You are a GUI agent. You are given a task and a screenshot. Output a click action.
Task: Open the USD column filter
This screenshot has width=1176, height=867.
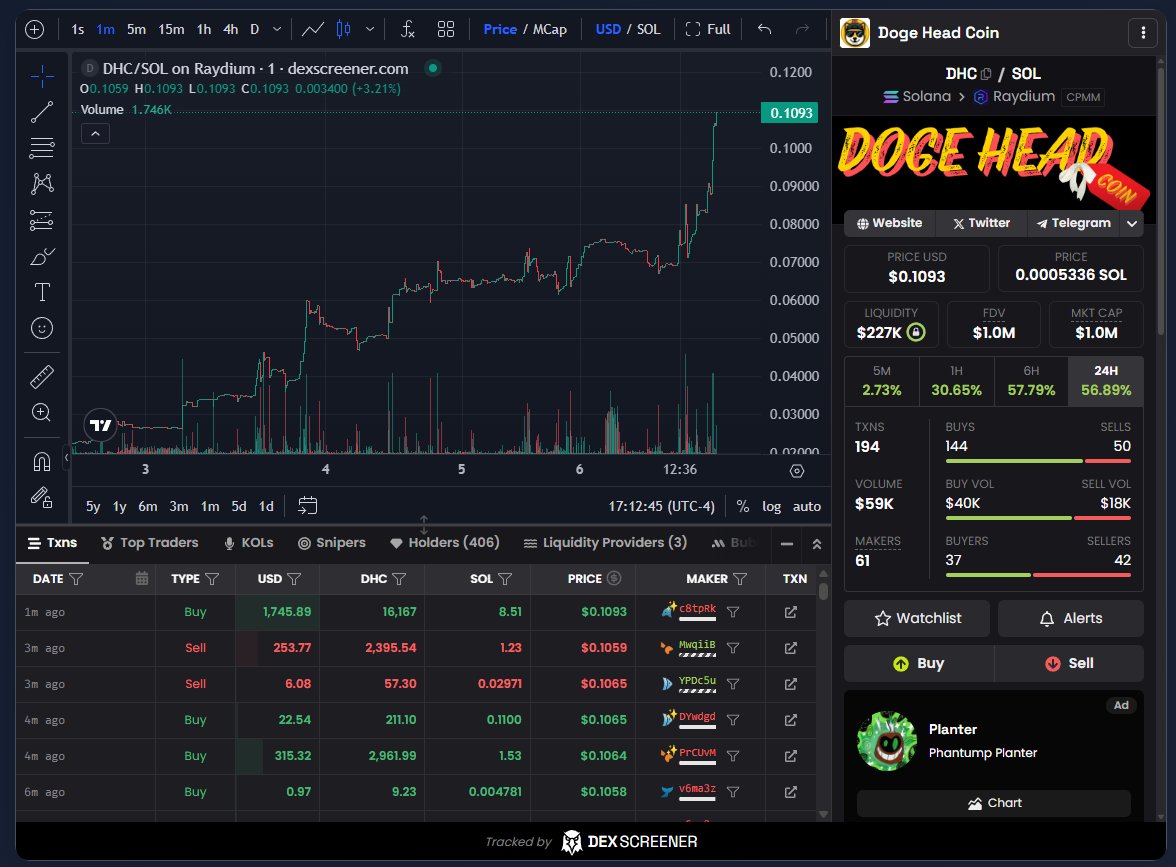pos(294,579)
